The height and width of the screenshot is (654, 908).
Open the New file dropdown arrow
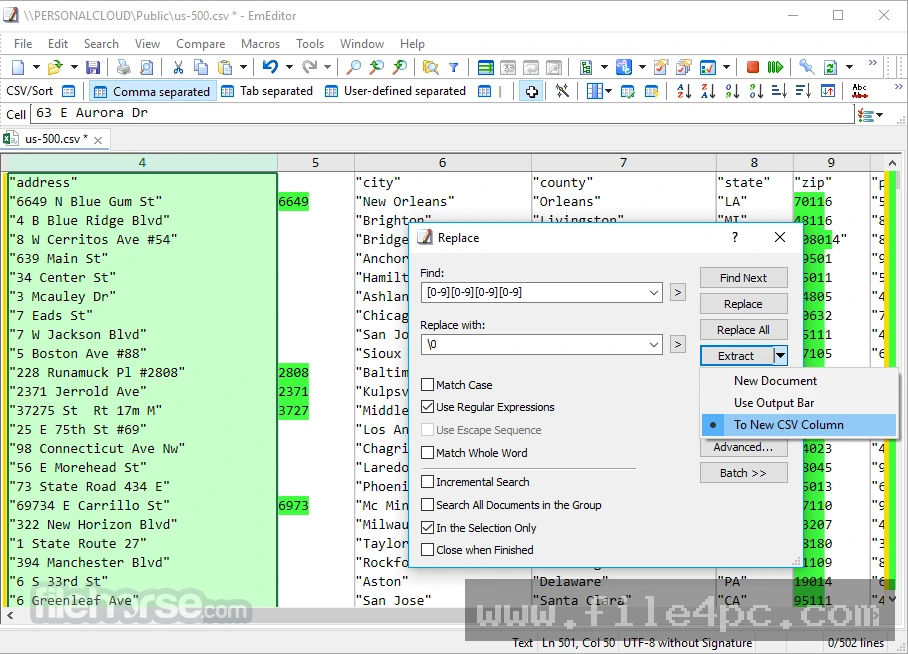click(x=36, y=67)
